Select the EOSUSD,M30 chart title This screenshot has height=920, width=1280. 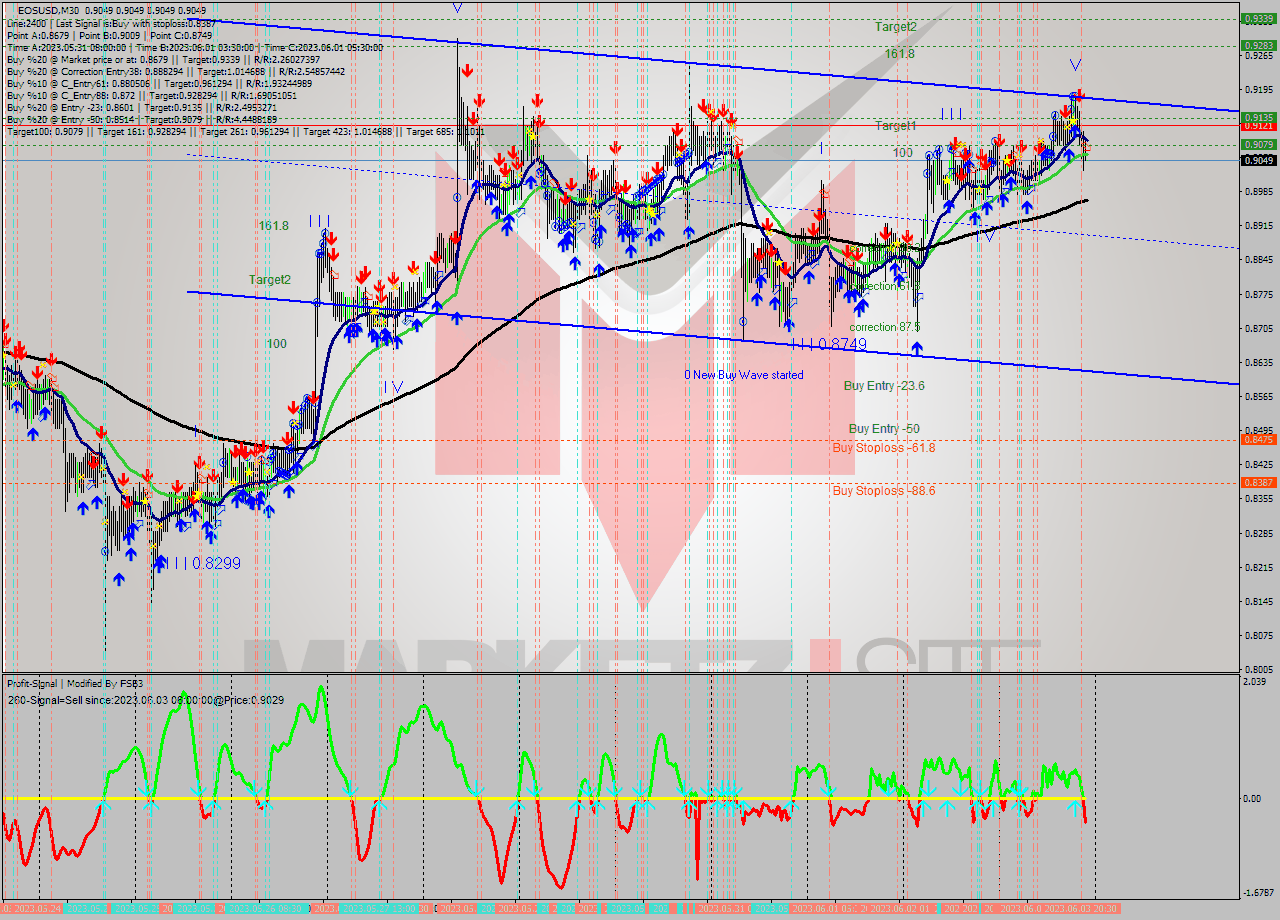pyautogui.click(x=40, y=8)
